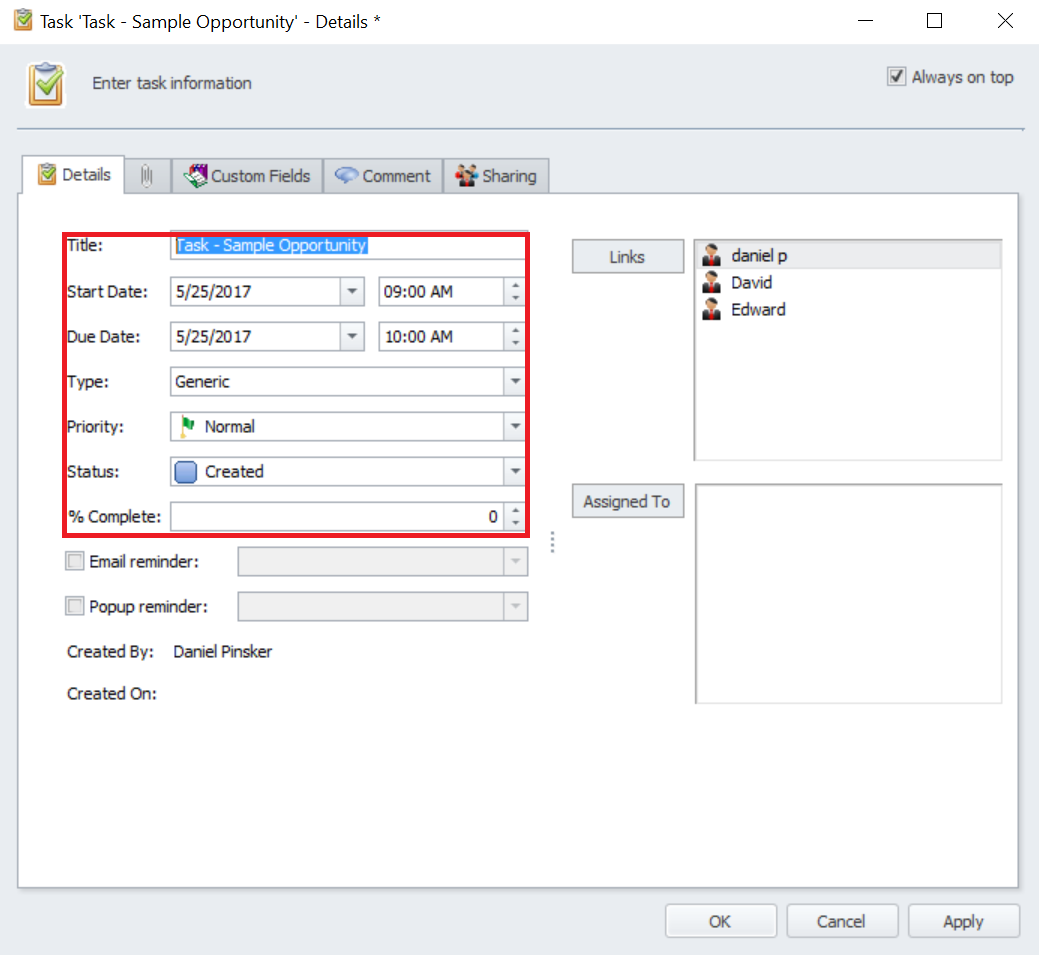Screen dimensions: 1039x955
Task: Select Edward contact in links list
Action: click(757, 310)
